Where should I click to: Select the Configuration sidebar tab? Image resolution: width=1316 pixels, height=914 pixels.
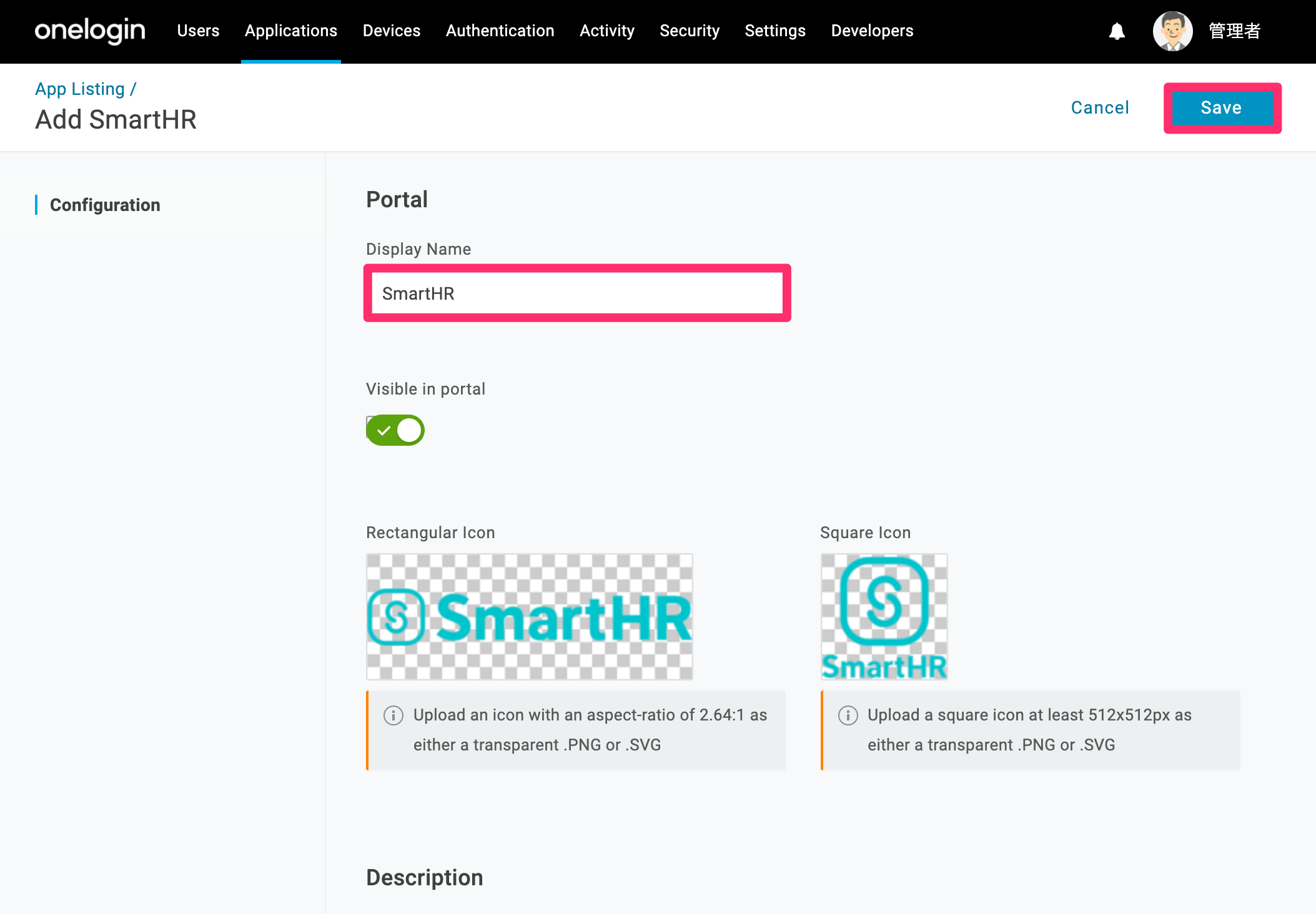162,205
